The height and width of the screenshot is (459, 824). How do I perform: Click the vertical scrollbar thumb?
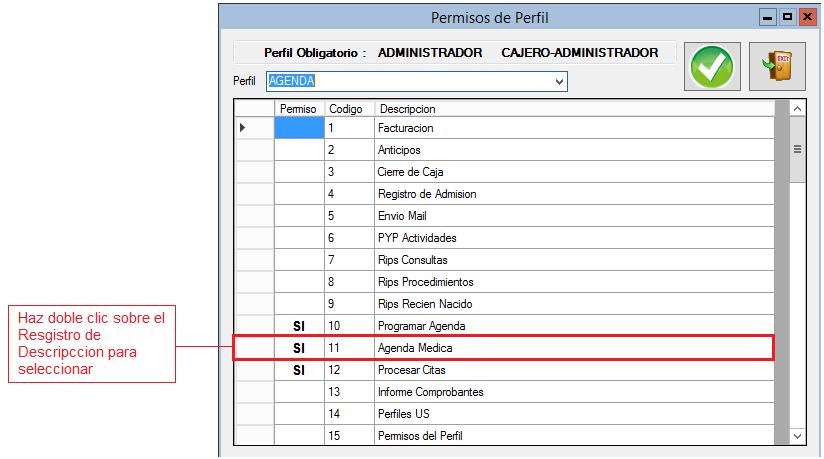point(797,149)
